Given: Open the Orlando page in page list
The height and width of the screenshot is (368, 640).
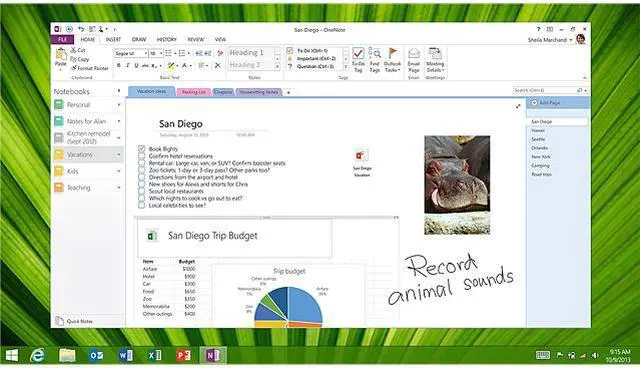Looking at the screenshot, I should tap(539, 148).
